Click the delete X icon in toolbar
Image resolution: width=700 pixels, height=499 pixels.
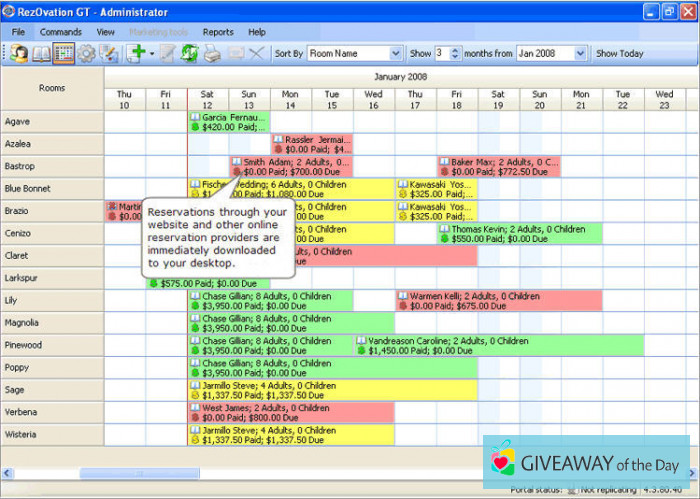click(256, 54)
